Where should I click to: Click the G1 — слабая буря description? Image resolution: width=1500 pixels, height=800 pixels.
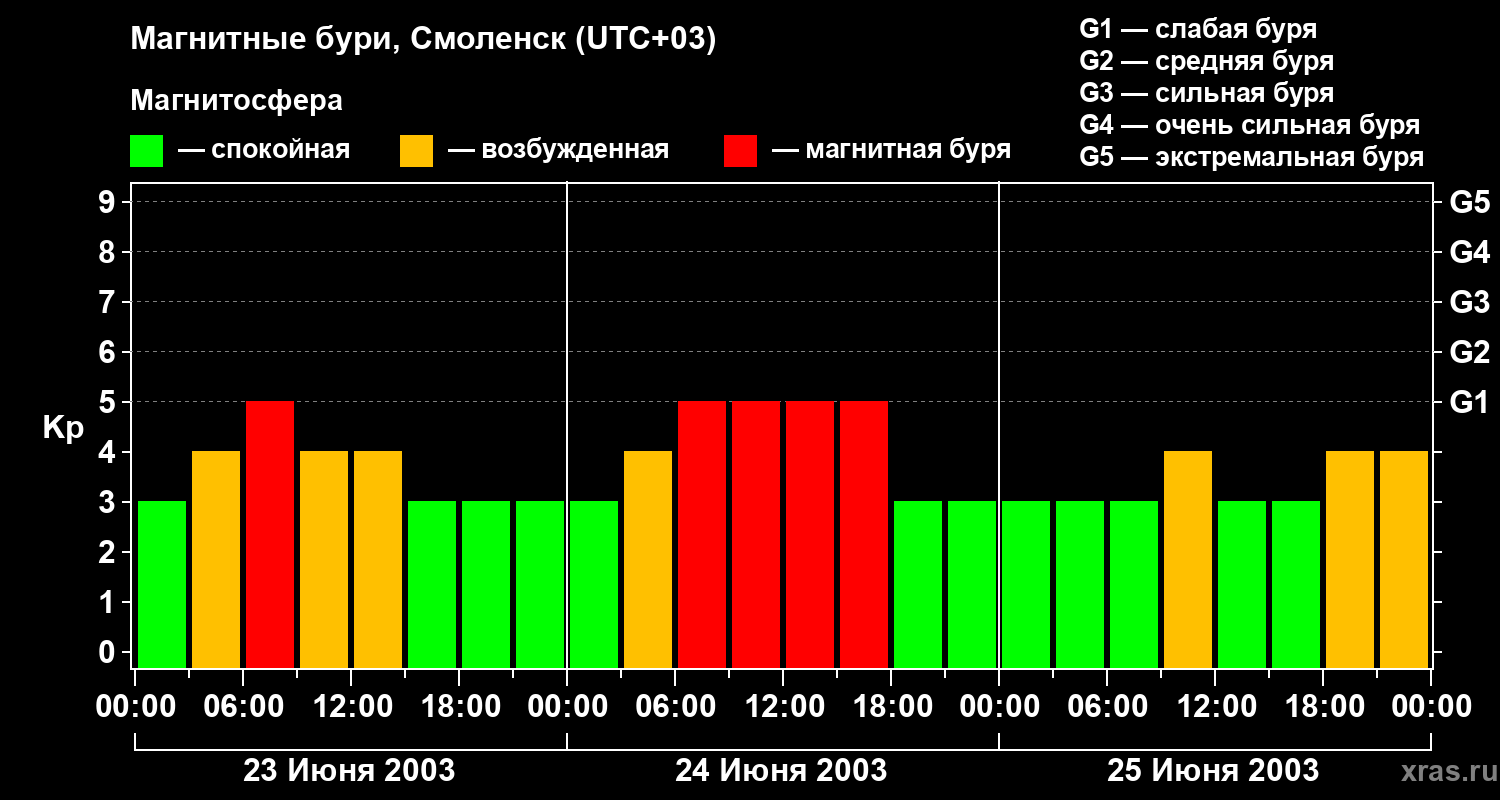[x=1198, y=29]
